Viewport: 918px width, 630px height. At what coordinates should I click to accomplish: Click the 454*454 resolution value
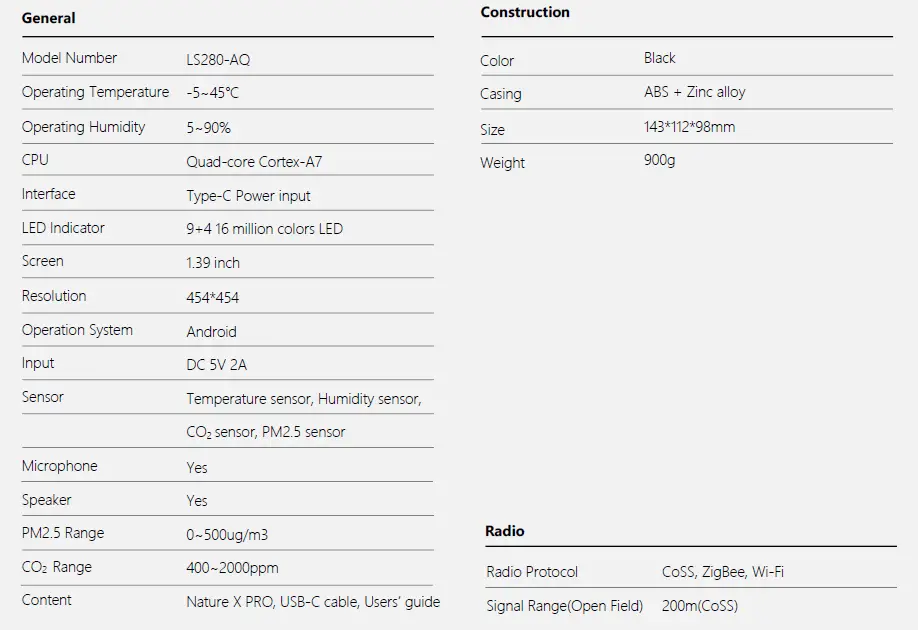pyautogui.click(x=212, y=297)
